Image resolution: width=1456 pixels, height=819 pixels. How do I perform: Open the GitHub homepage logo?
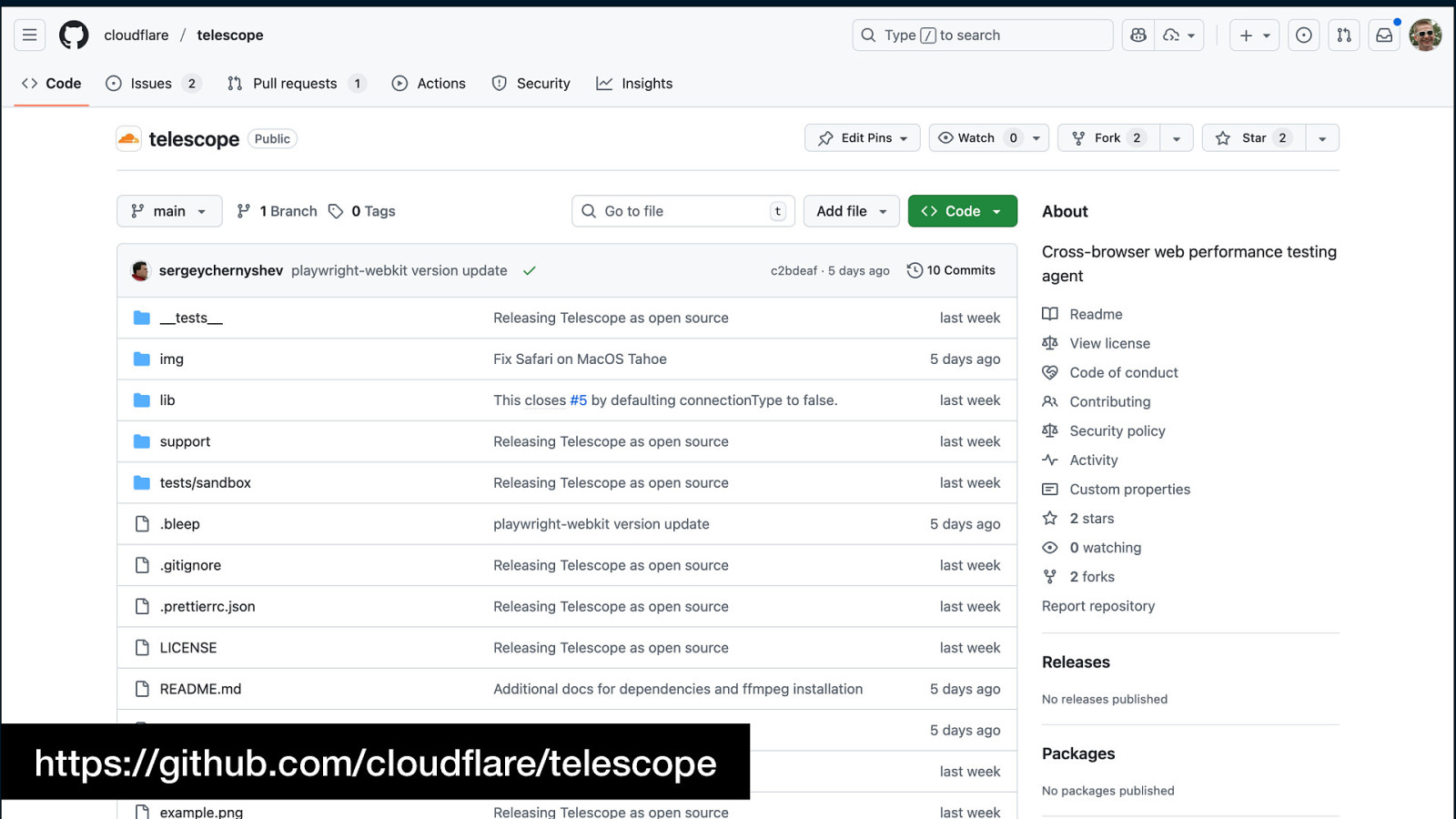point(74,35)
